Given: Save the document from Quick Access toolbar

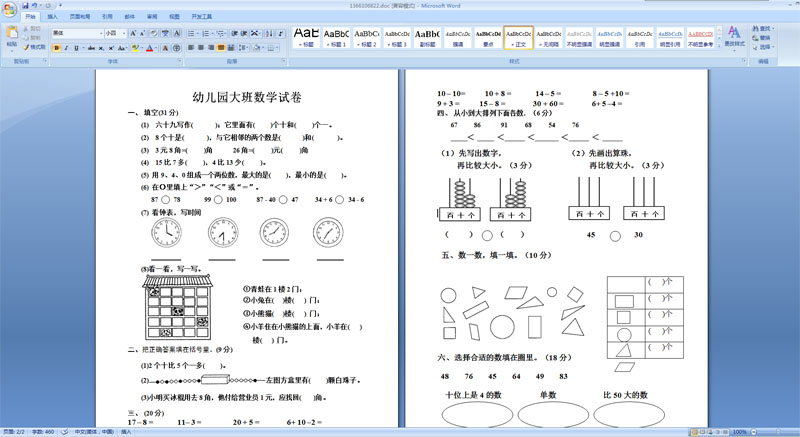Looking at the screenshot, I should 26,6.
